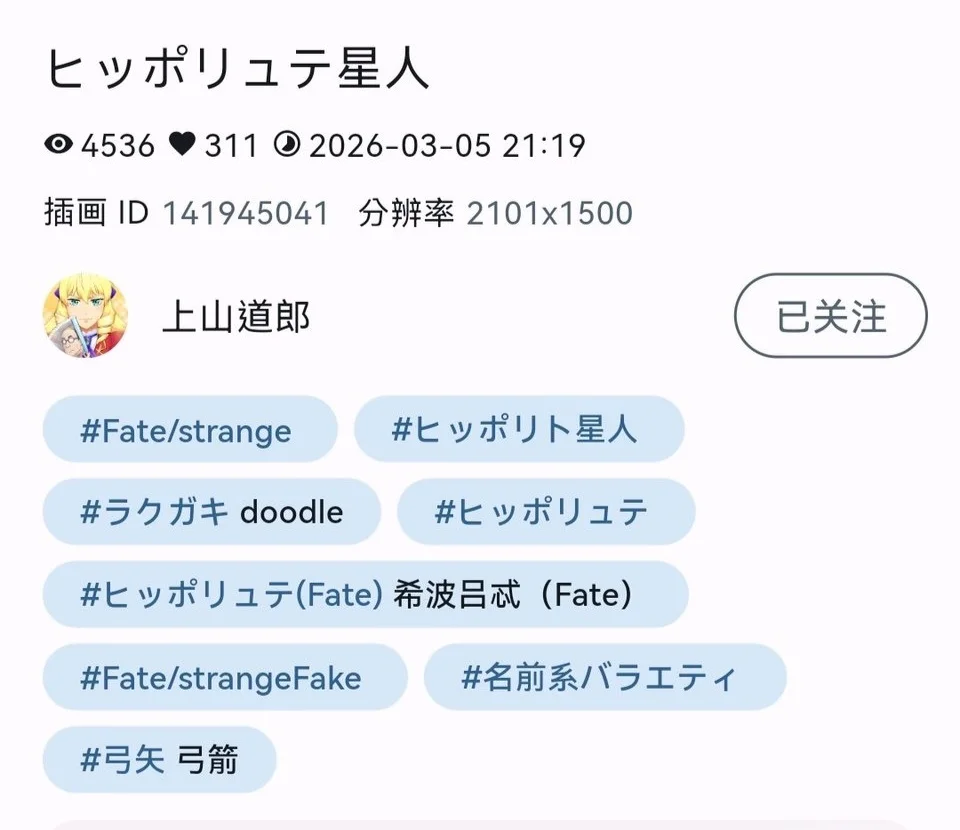Open the #名前系バラエティ tag
This screenshot has width=960, height=830.
pos(604,678)
